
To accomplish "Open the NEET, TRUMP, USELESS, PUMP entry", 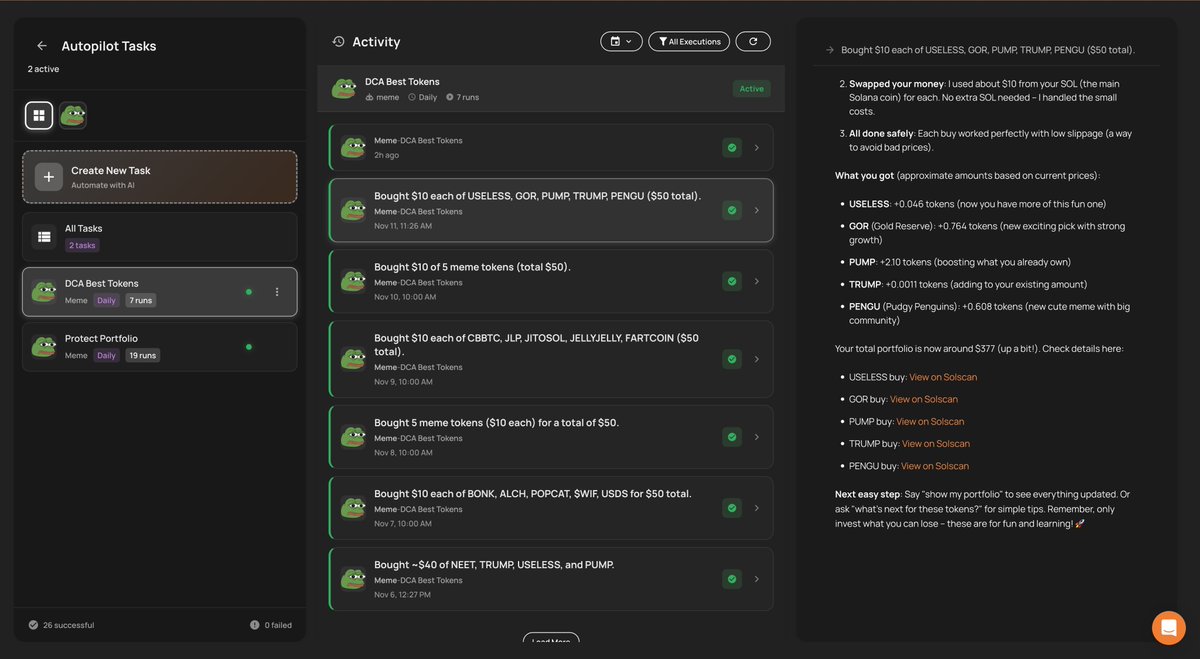I will pos(551,579).
